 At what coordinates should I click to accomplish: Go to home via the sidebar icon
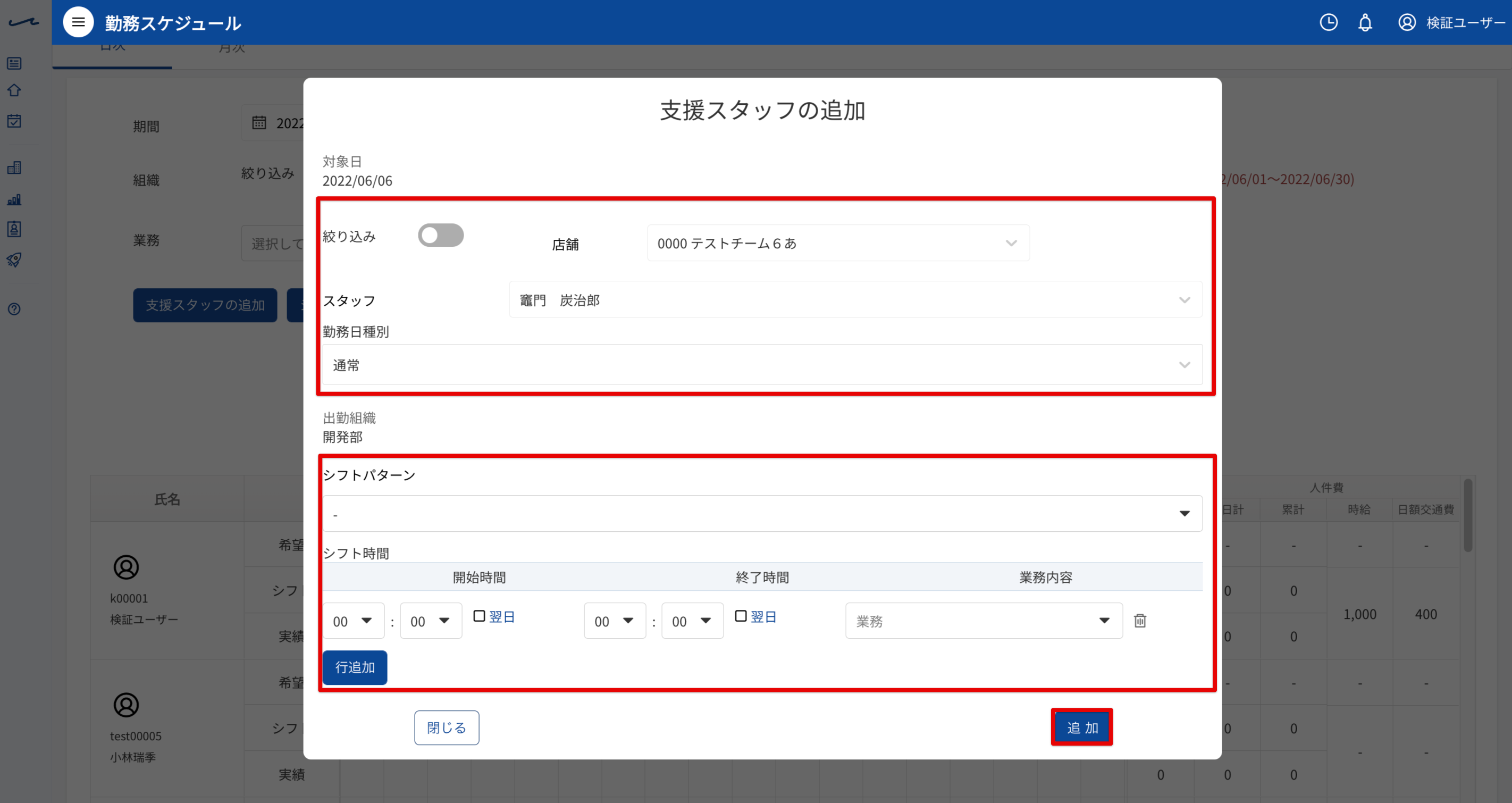[x=14, y=90]
